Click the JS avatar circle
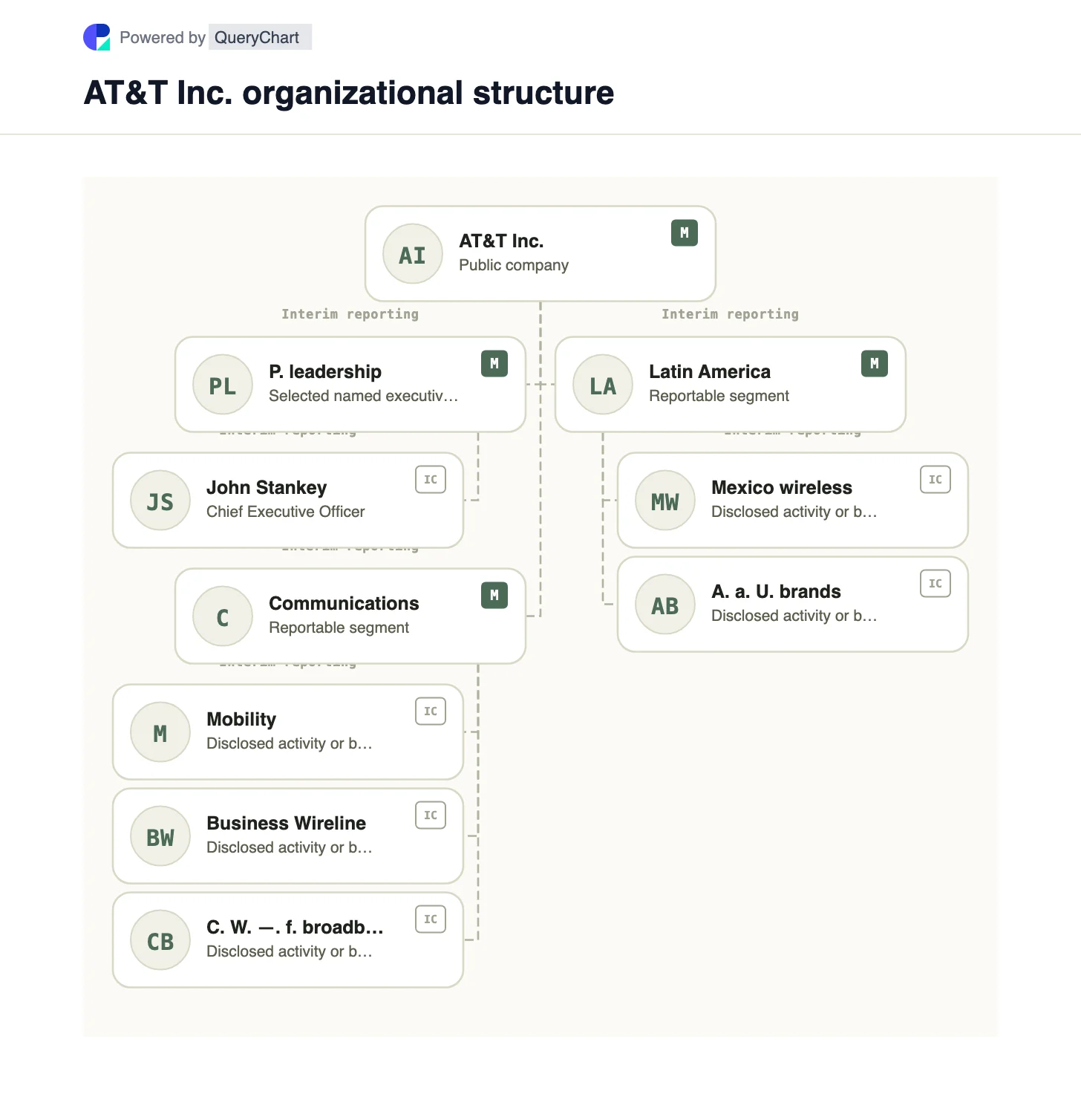The height and width of the screenshot is (1120, 1081). (x=160, y=501)
